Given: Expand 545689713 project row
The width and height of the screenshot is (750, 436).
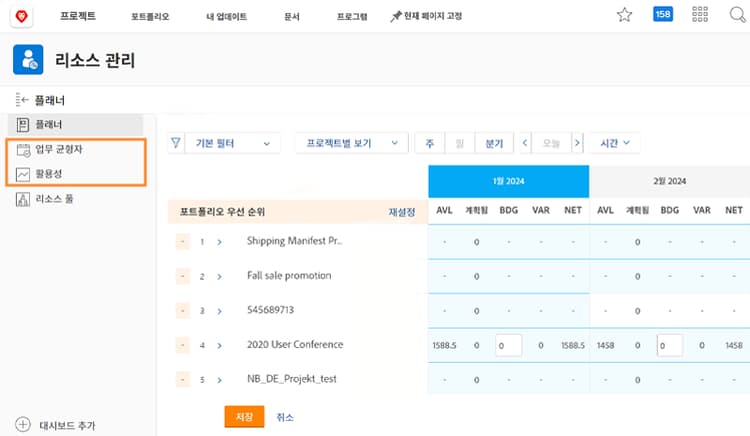Looking at the screenshot, I should click(220, 311).
